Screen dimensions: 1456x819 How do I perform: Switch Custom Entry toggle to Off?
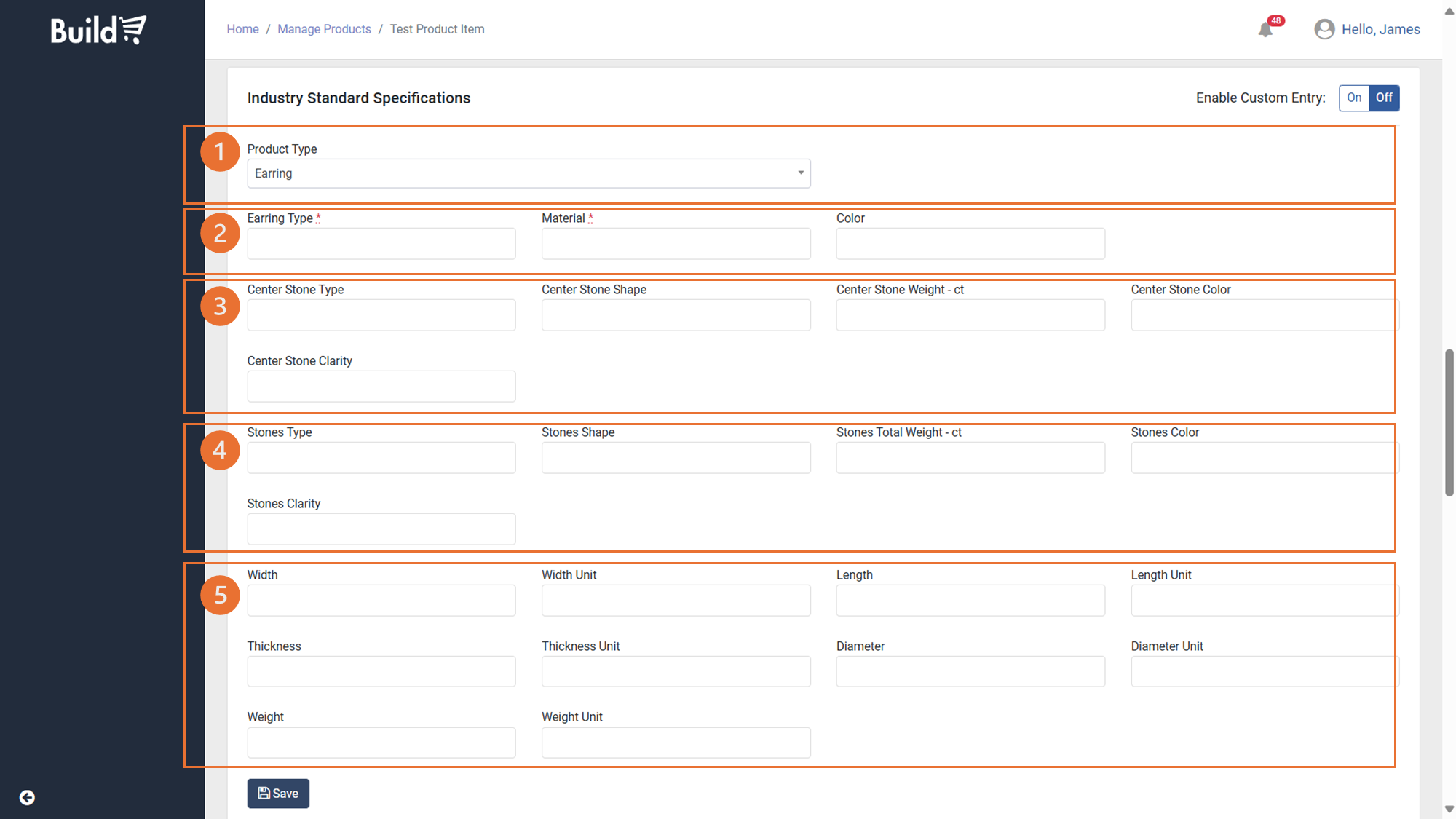1384,98
